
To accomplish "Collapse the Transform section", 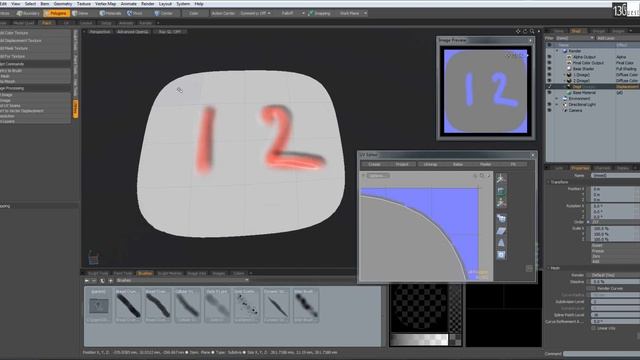I will click(x=549, y=182).
